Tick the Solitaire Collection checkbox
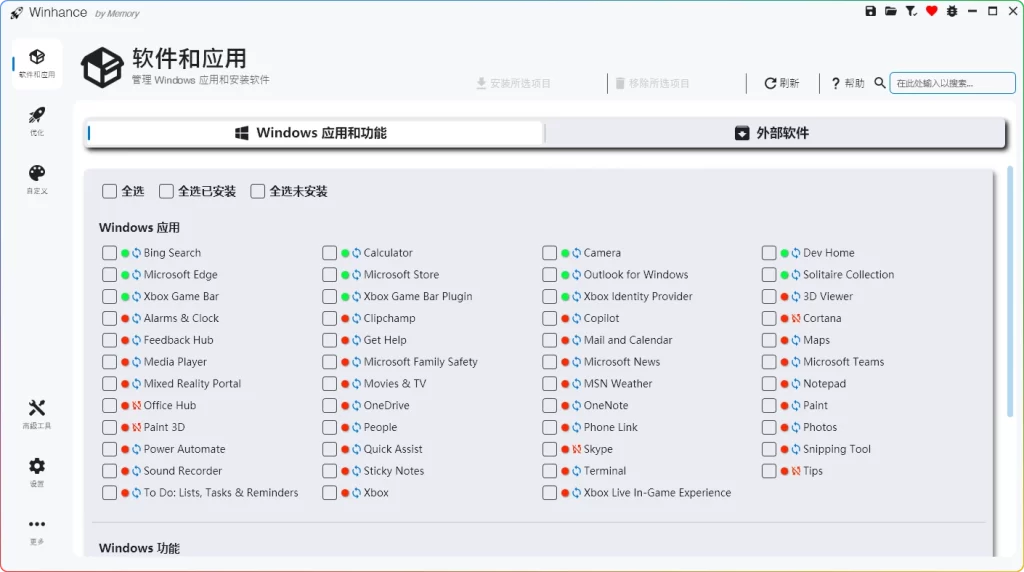1024x572 pixels. [x=769, y=275]
